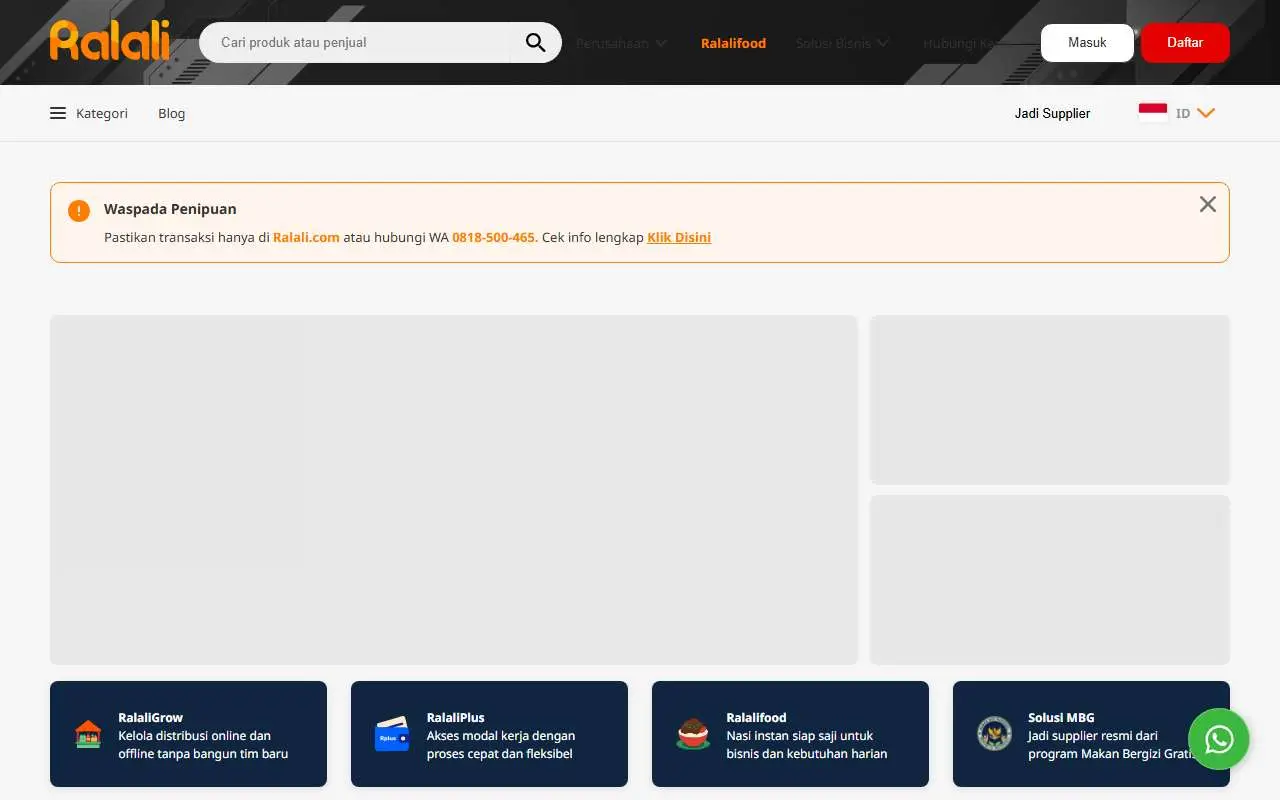The height and width of the screenshot is (800, 1280).
Task: Open the Solusi MBG card title
Action: click(x=1061, y=717)
